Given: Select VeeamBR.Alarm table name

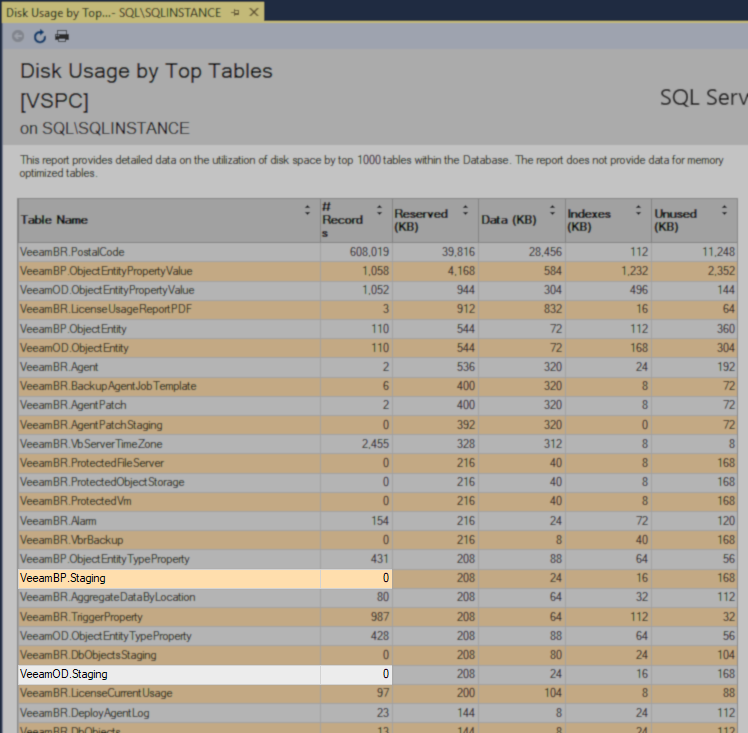Looking at the screenshot, I should click(x=58, y=521).
